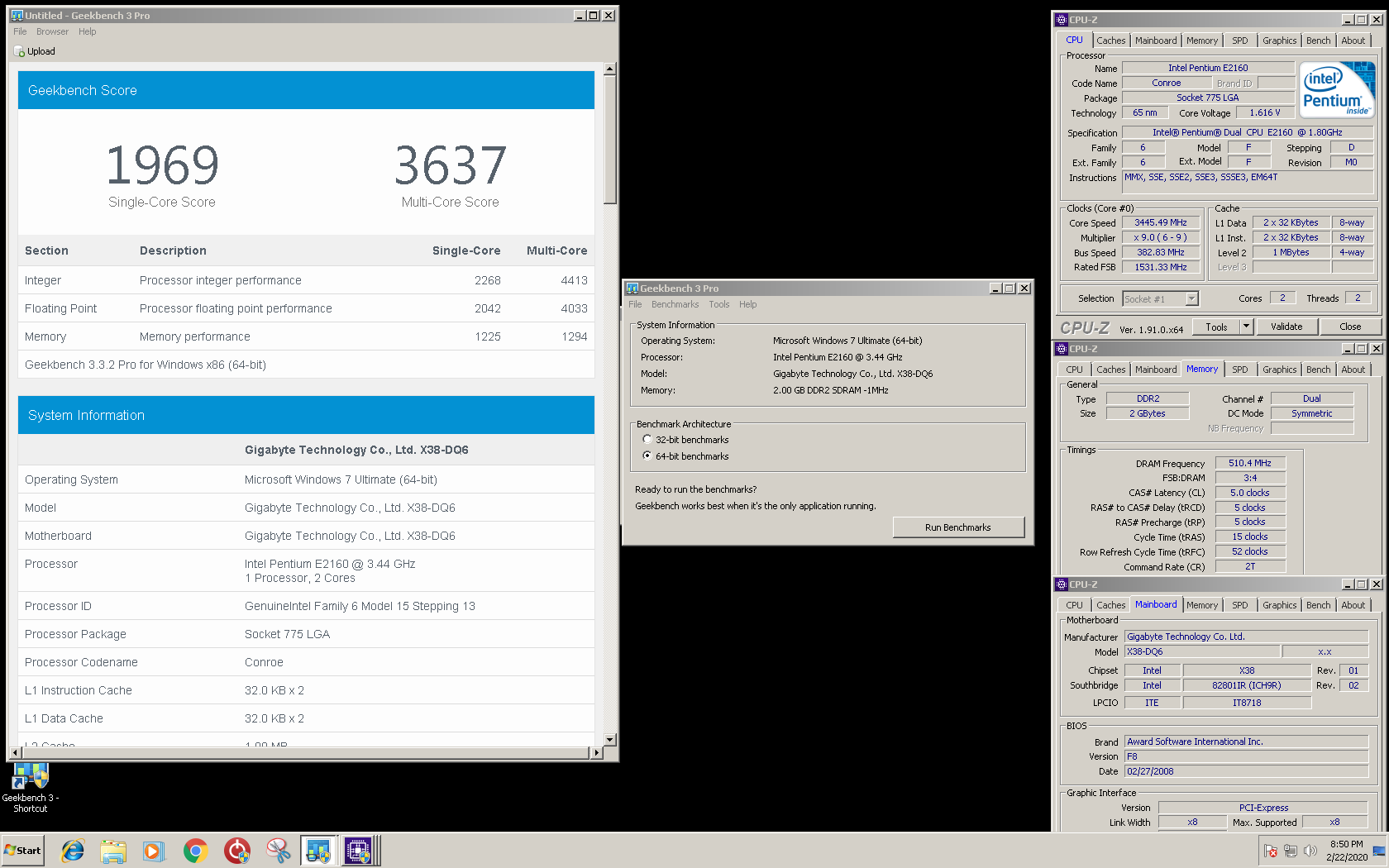Click the Start button
This screenshot has width=1389, height=868.
point(22,851)
